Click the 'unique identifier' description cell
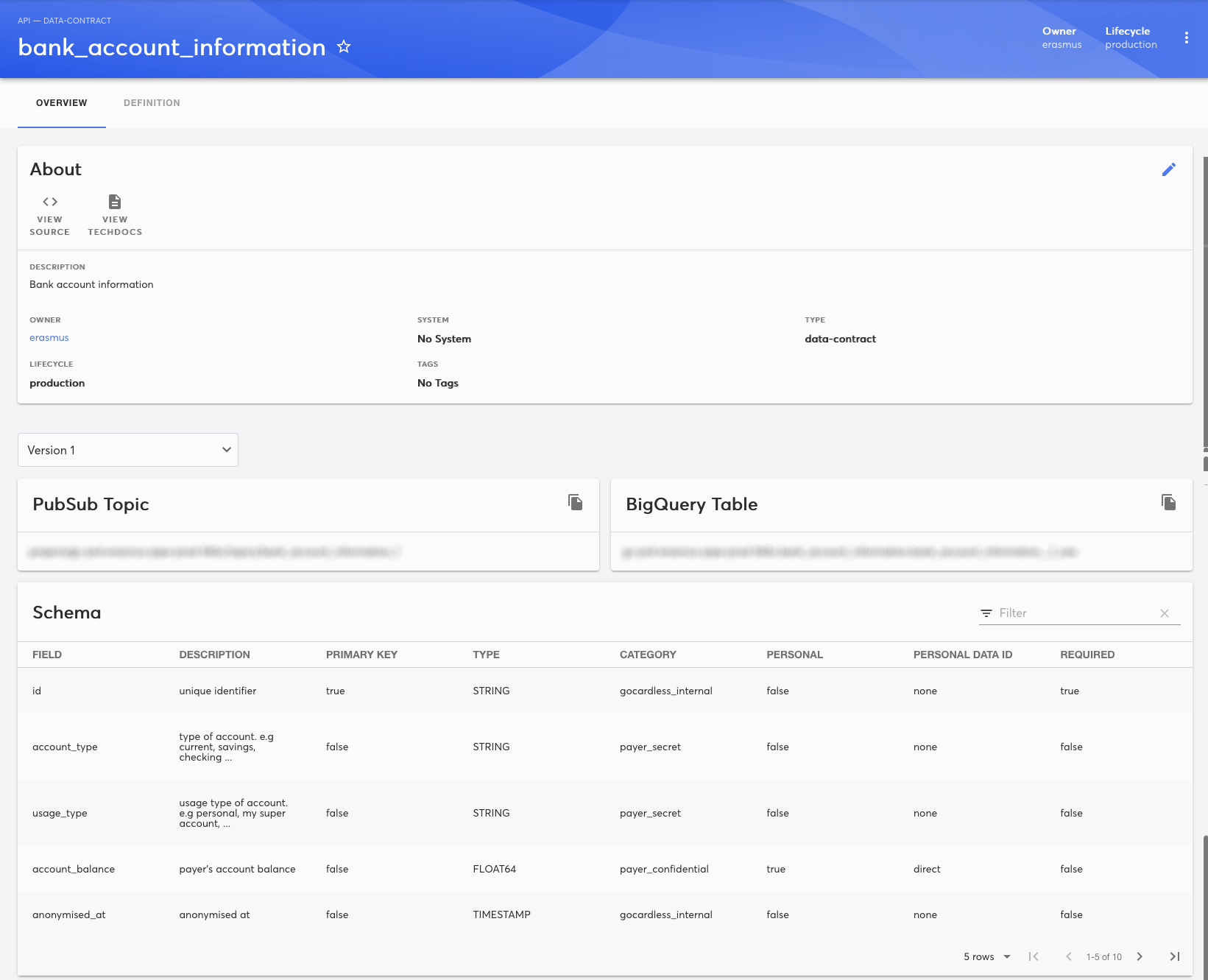Viewport: 1208px width, 980px height. [218, 691]
